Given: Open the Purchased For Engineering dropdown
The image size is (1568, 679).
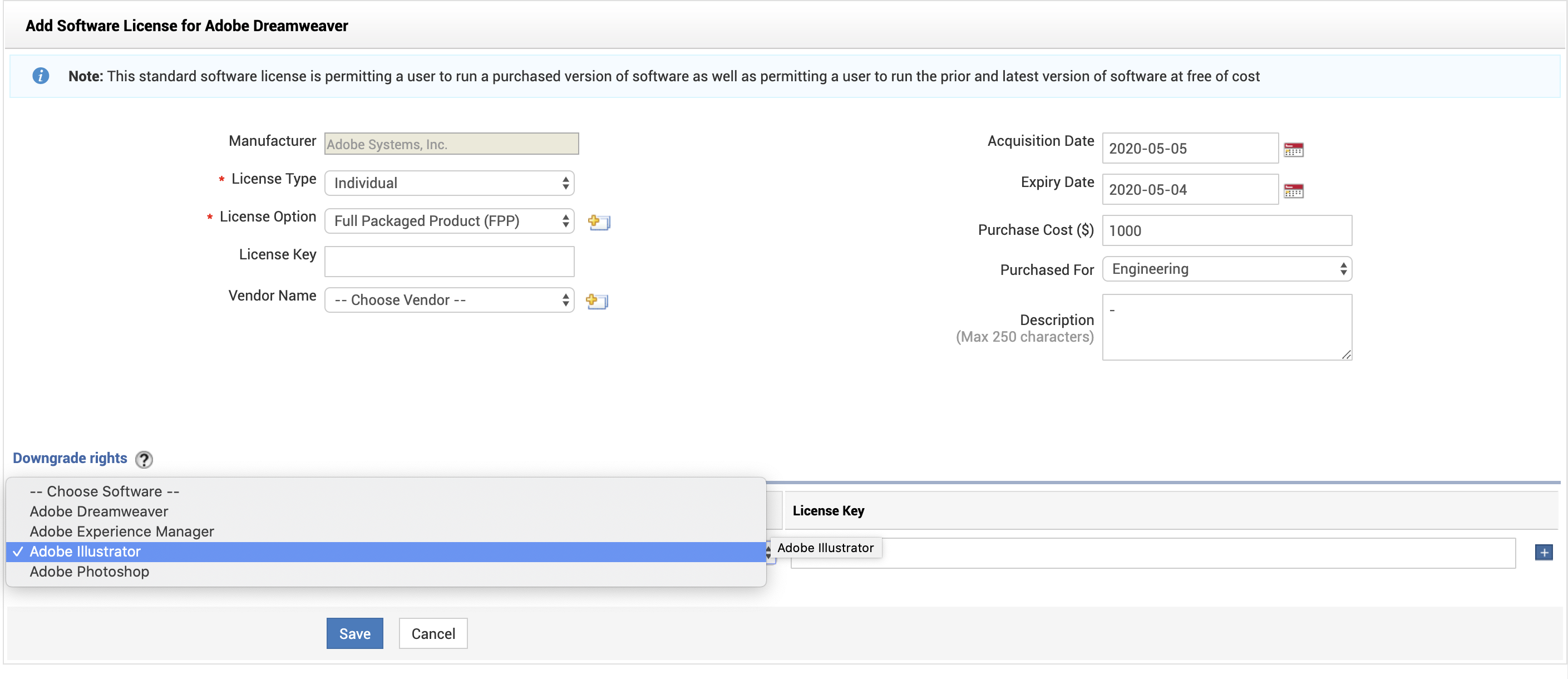Looking at the screenshot, I should click(1226, 269).
